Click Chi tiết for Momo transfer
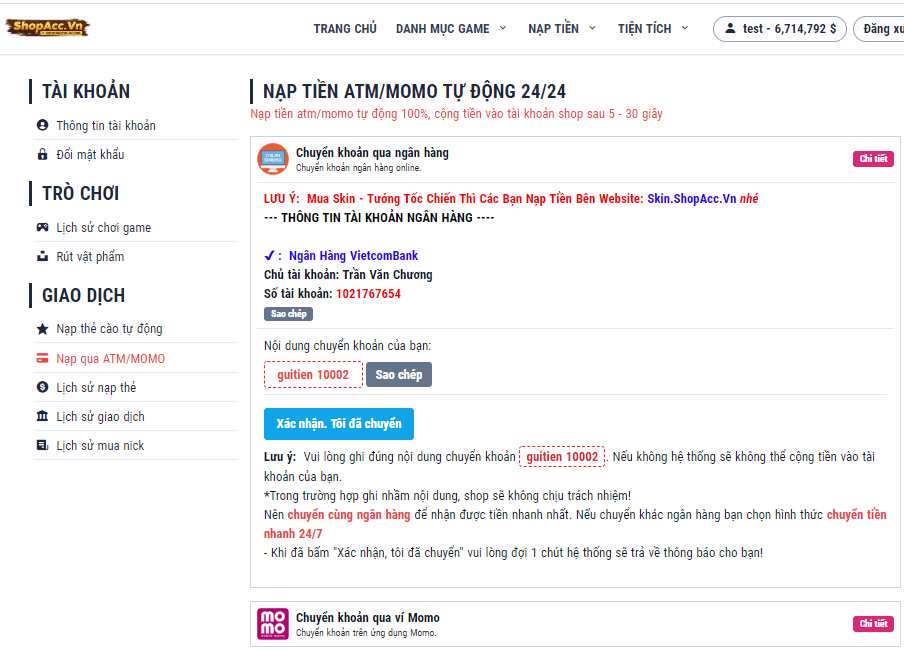Viewport: 904px width, 651px height. click(873, 623)
